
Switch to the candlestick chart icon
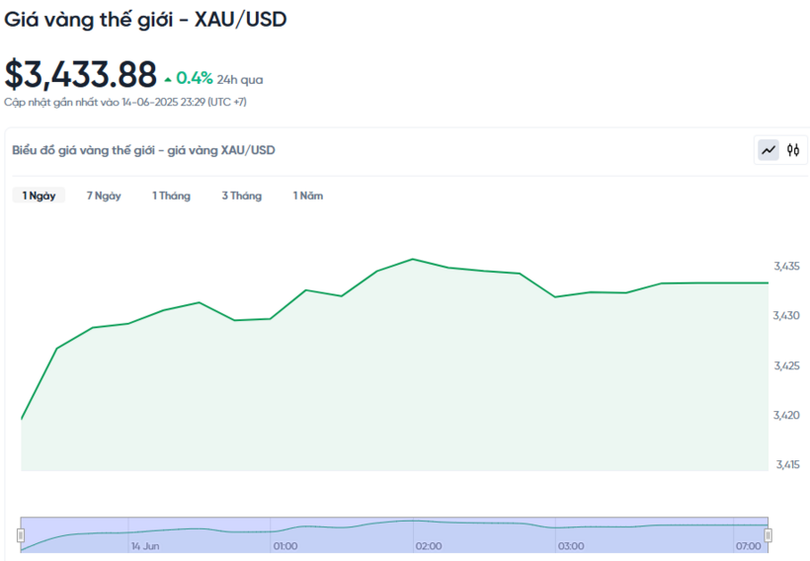pos(793,150)
